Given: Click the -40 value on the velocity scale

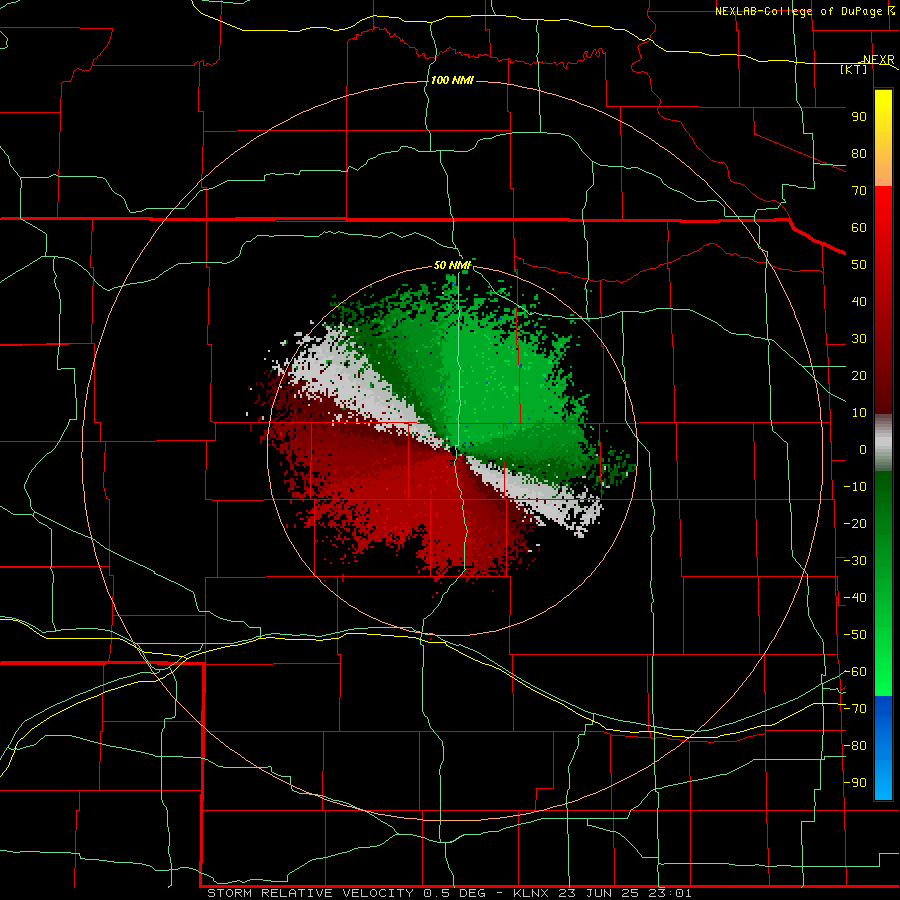Looking at the screenshot, I should pos(855,598).
